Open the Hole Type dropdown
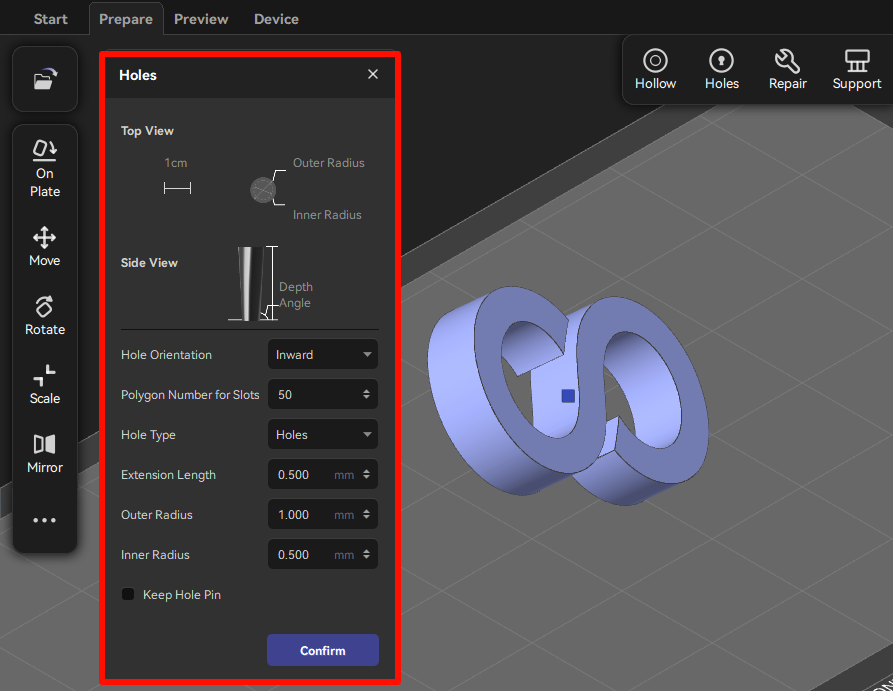 pyautogui.click(x=322, y=435)
